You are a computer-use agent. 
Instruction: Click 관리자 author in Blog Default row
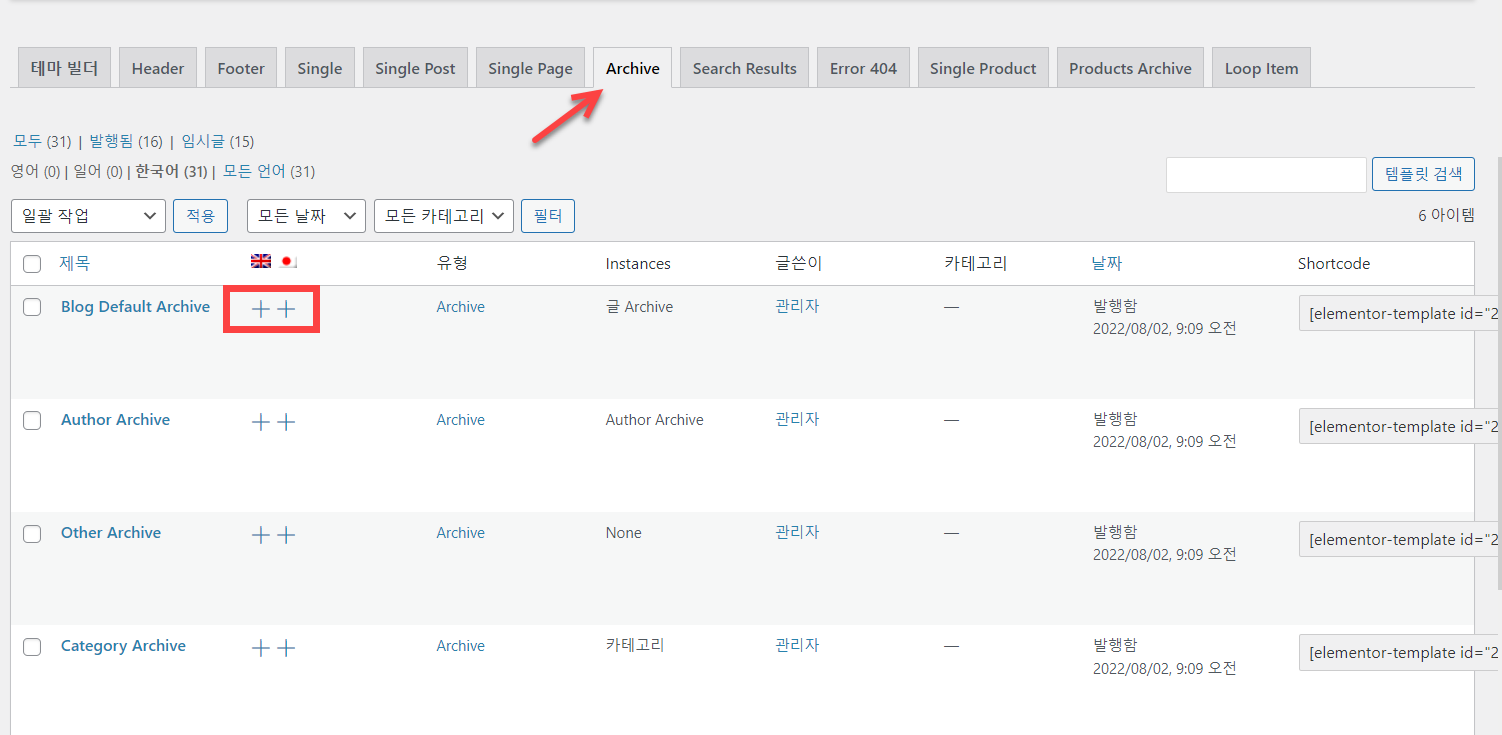(x=797, y=307)
